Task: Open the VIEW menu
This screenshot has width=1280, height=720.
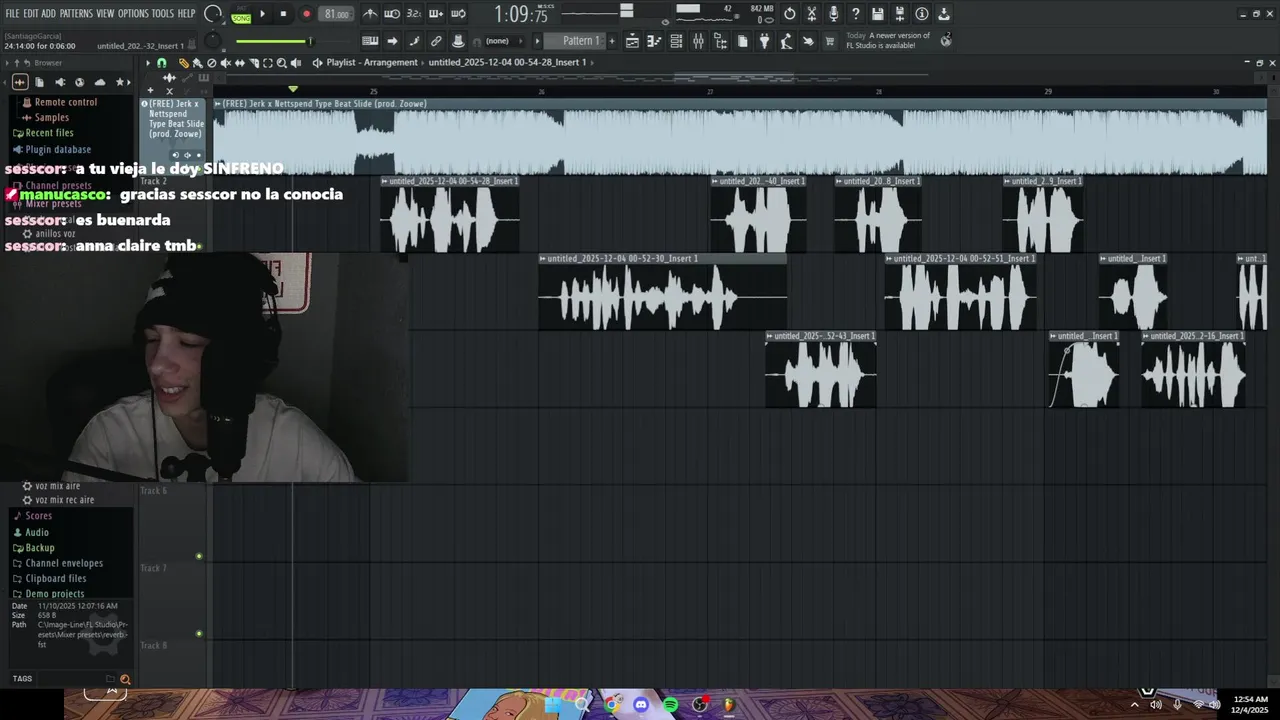Action: [x=105, y=14]
